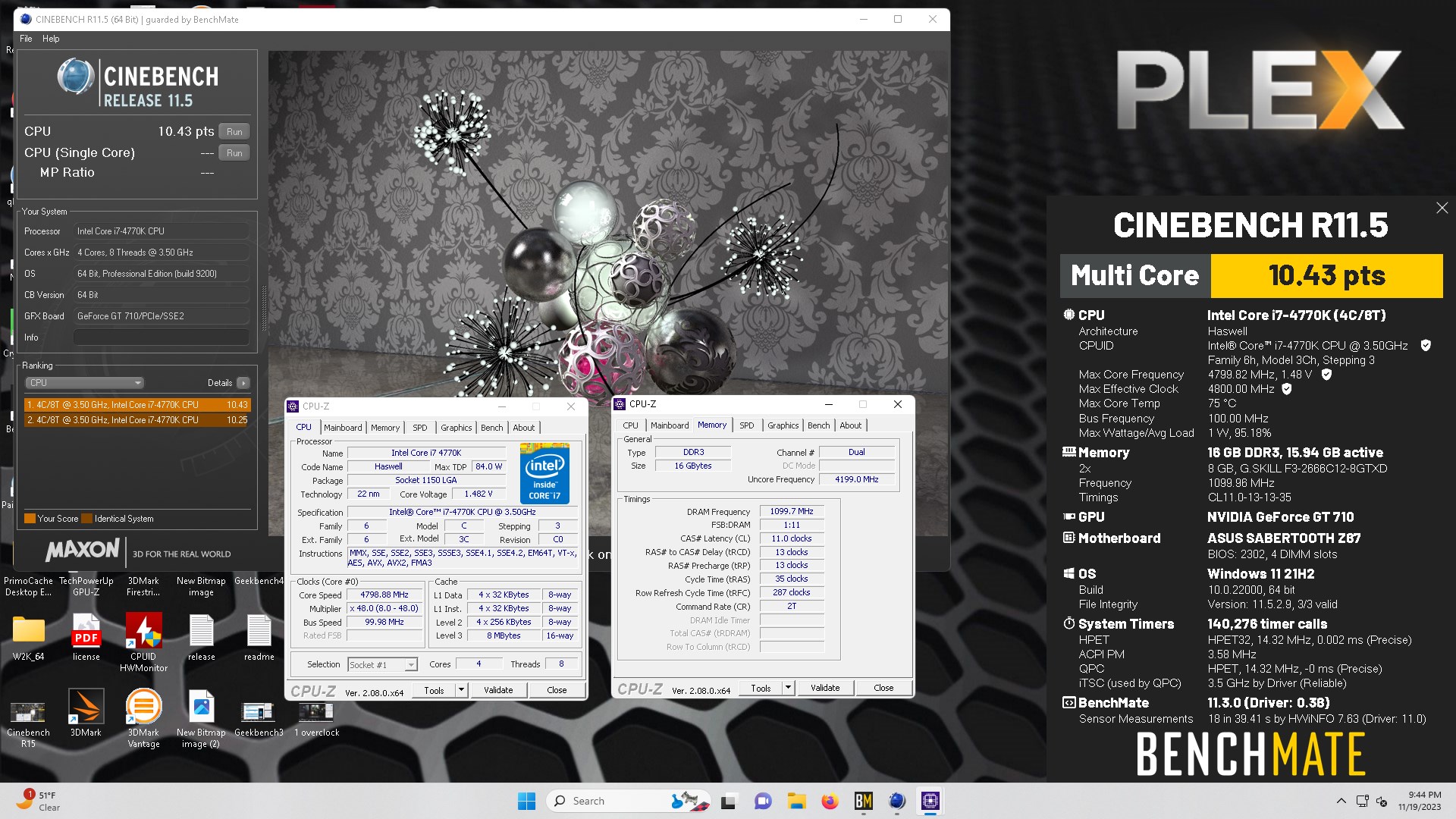1456x819 pixels.
Task: Click the Core Speed value 4798.88 MHz
Action: (x=384, y=595)
